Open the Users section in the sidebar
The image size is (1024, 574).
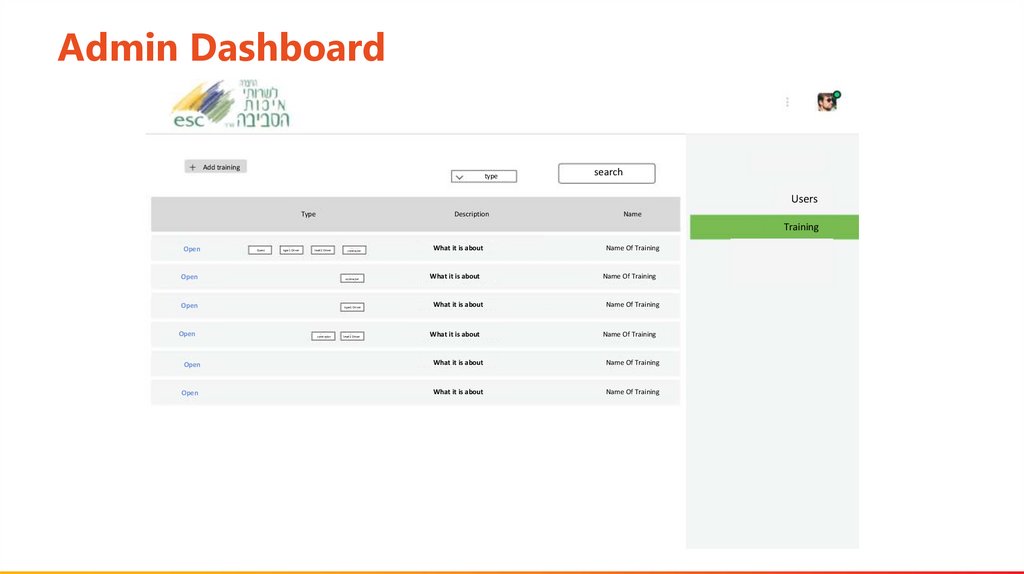804,199
